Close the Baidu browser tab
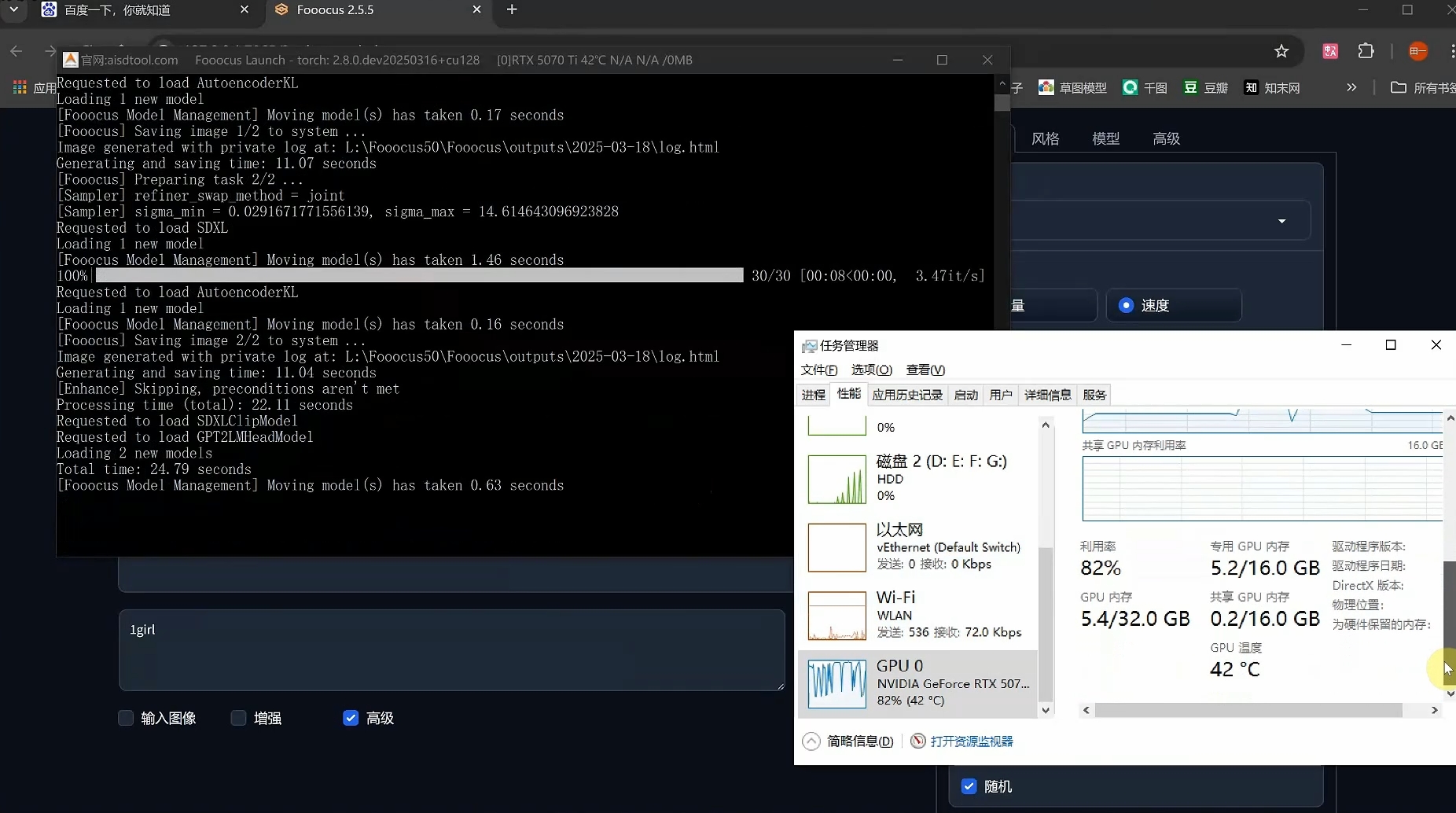Viewport: 1456px width, 813px height. point(244,9)
